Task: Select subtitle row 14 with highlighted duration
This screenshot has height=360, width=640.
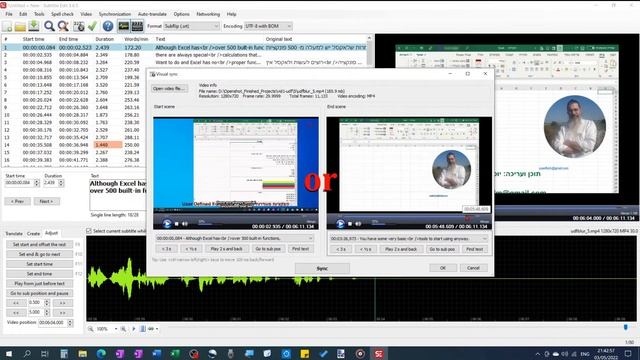Action: [x=73, y=145]
